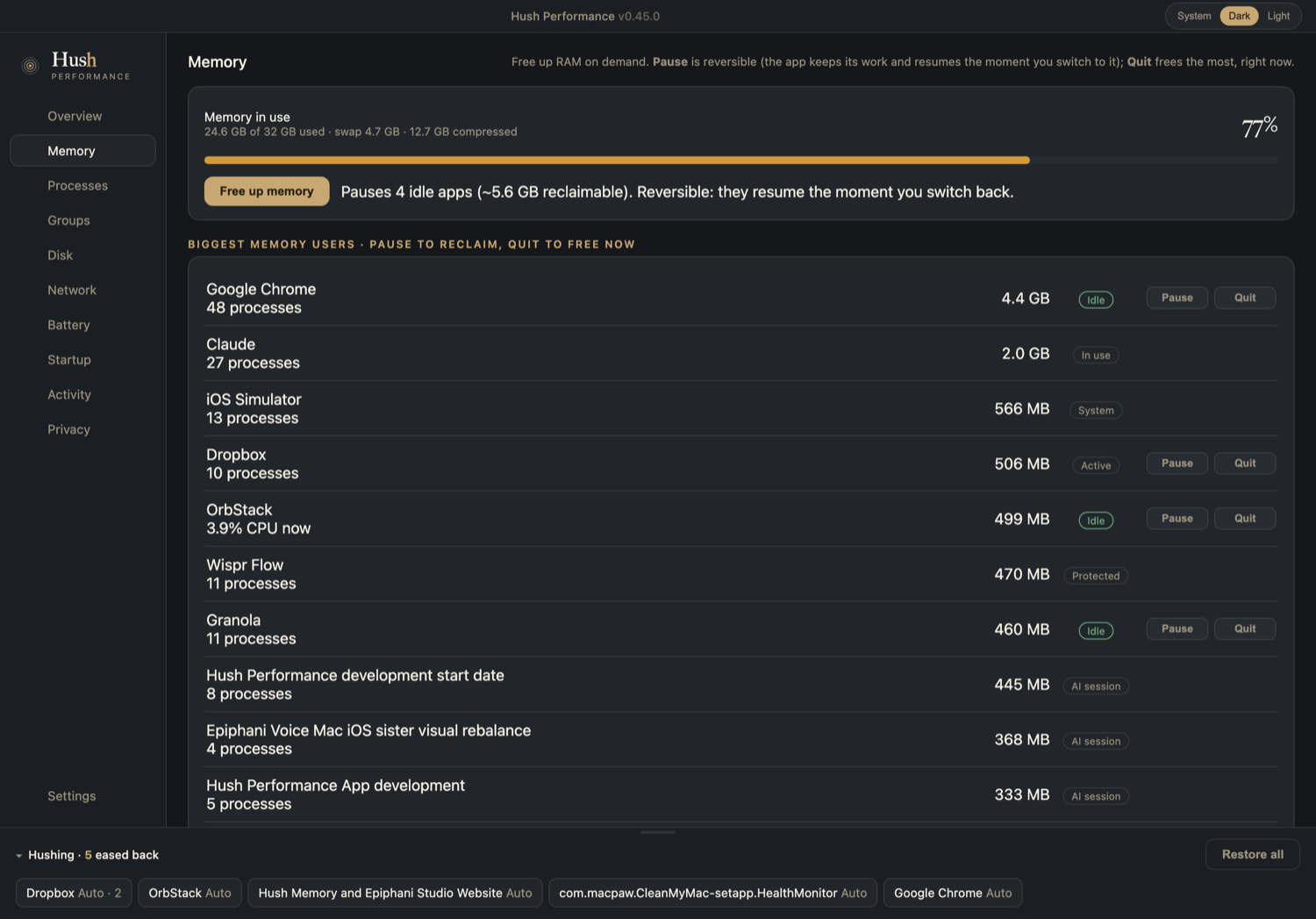Click the Dropbox Auto · 2 chip
The height and width of the screenshot is (919, 1316).
(74, 893)
